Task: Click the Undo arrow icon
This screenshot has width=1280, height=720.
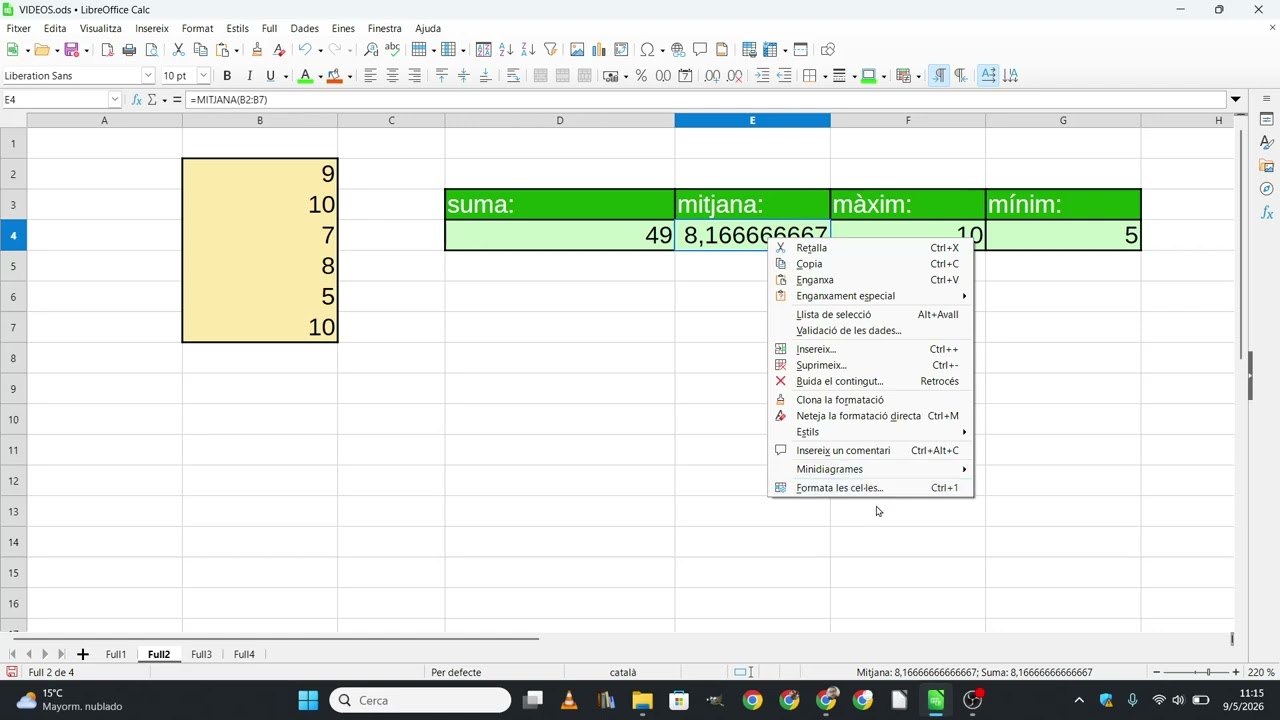Action: 304,49
